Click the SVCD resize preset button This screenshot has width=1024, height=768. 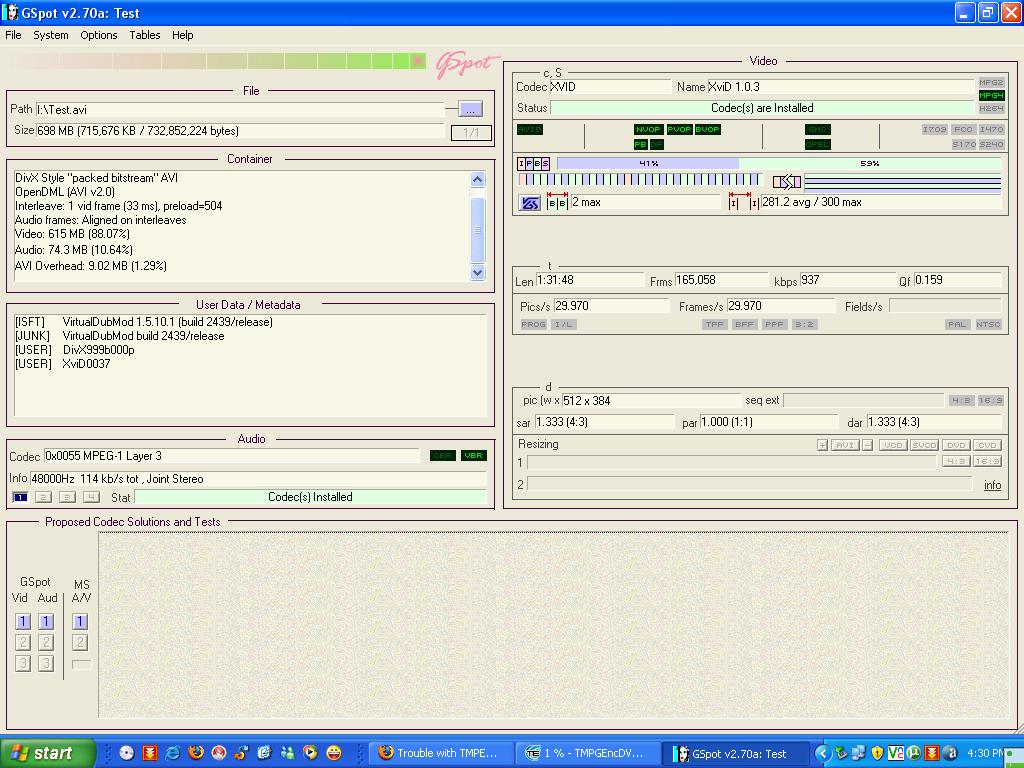[x=924, y=445]
